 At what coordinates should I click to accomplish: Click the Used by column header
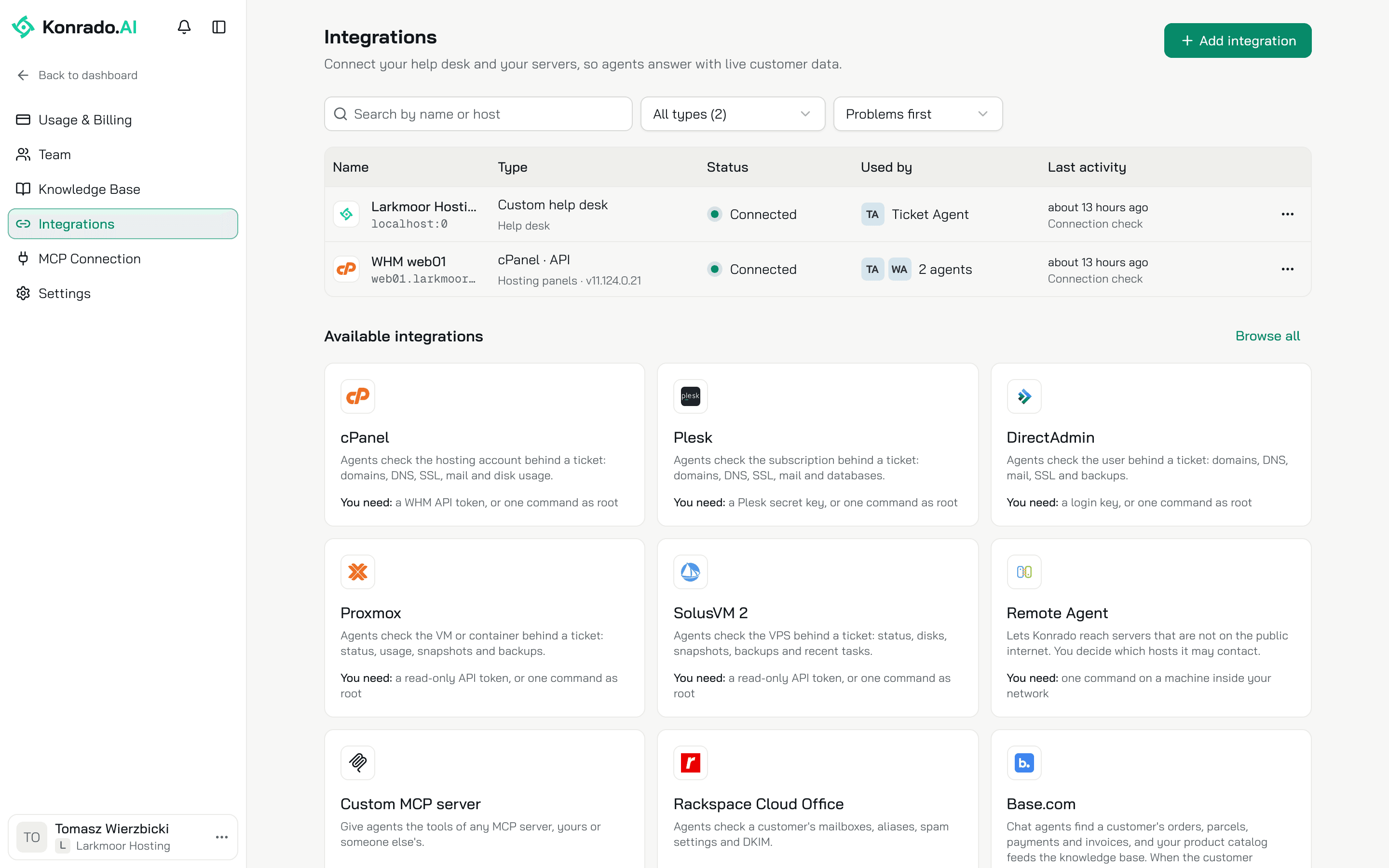pyautogui.click(x=886, y=167)
